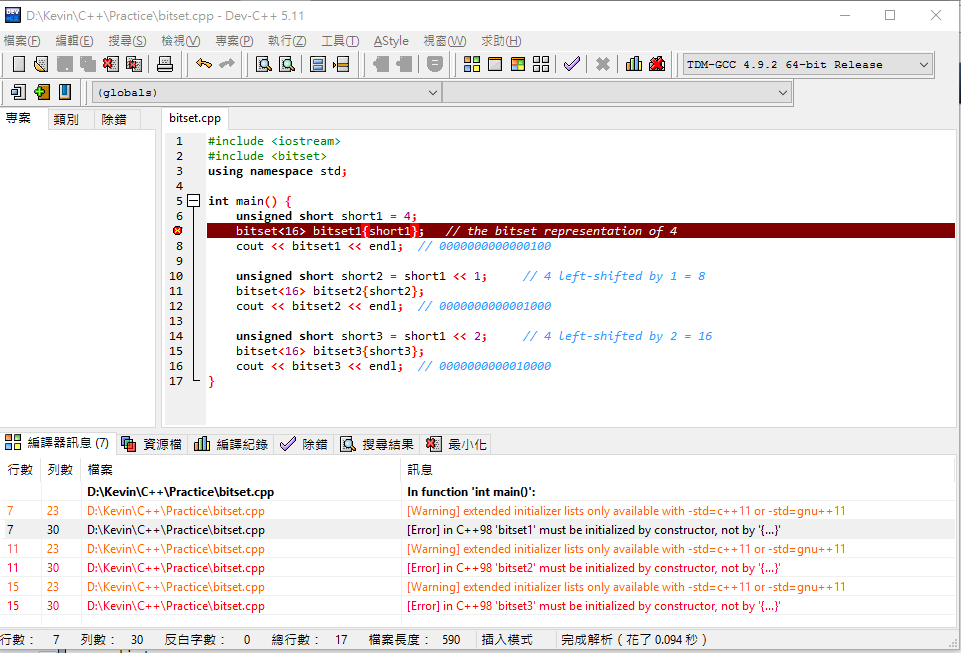Click the Rebuild All toolbar icon
961x653 pixels.
pyautogui.click(x=541, y=64)
